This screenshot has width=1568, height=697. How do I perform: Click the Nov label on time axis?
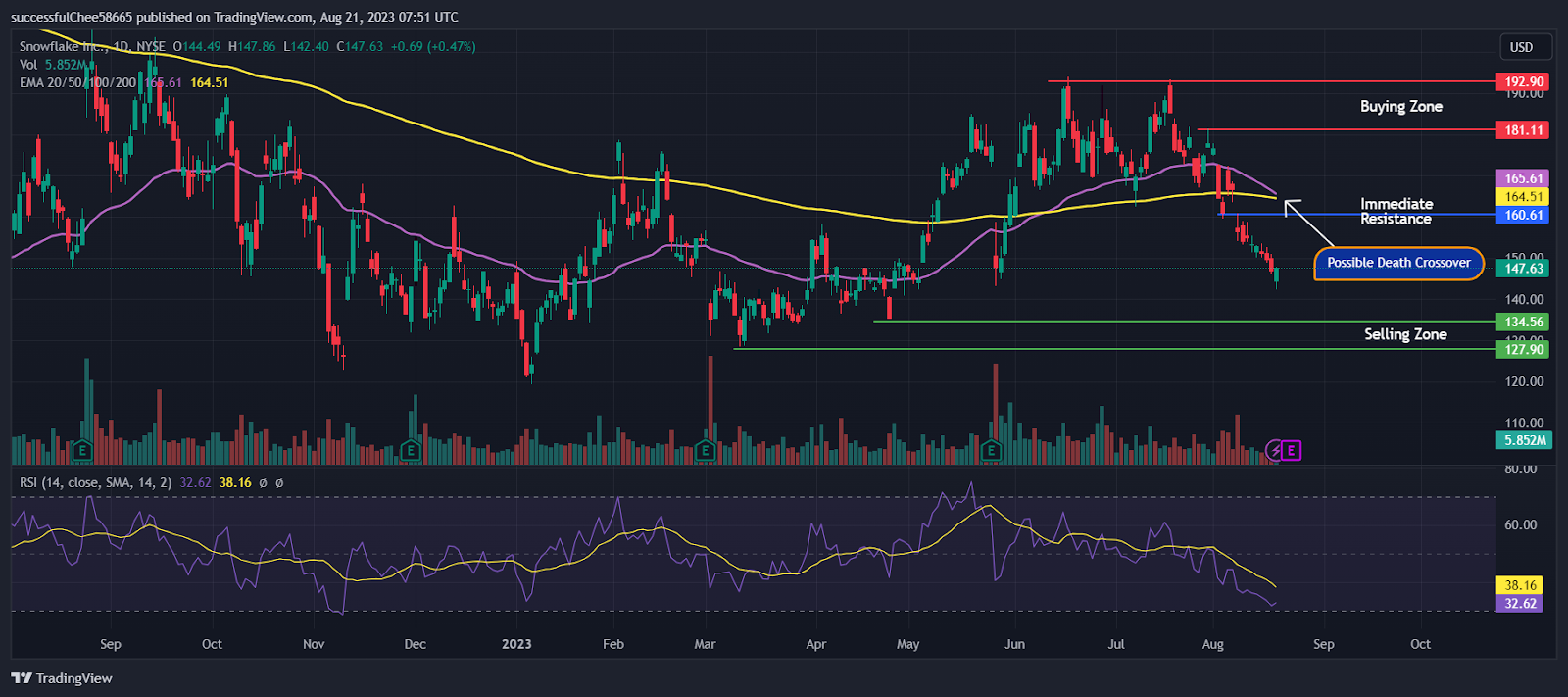(314, 644)
